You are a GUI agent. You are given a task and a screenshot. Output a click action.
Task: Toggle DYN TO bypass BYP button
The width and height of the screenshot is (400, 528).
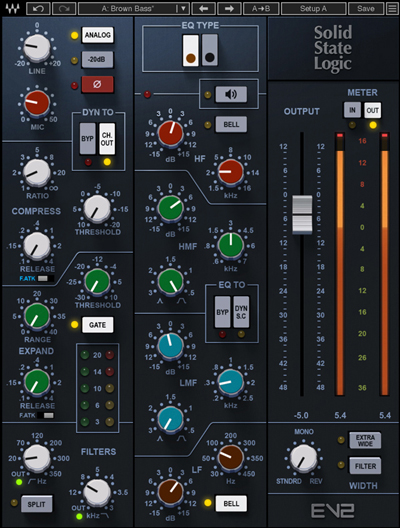point(88,139)
